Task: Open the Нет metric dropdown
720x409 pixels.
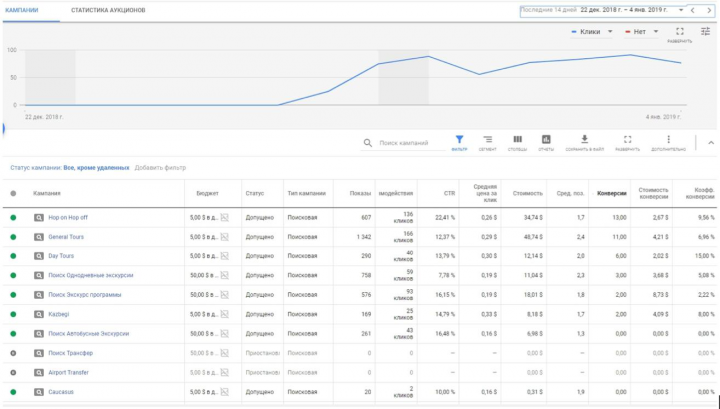Action: click(642, 32)
